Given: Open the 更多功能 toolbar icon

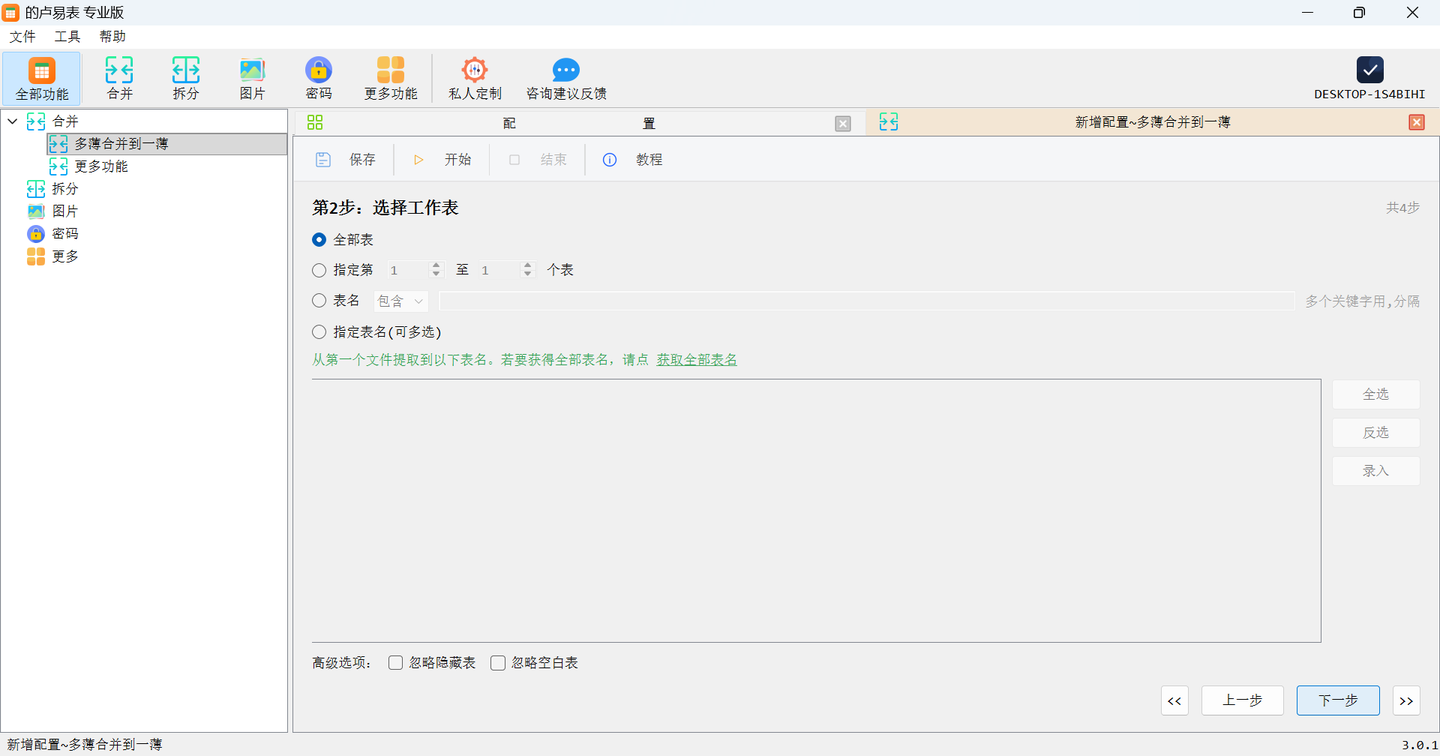Looking at the screenshot, I should click(x=391, y=70).
